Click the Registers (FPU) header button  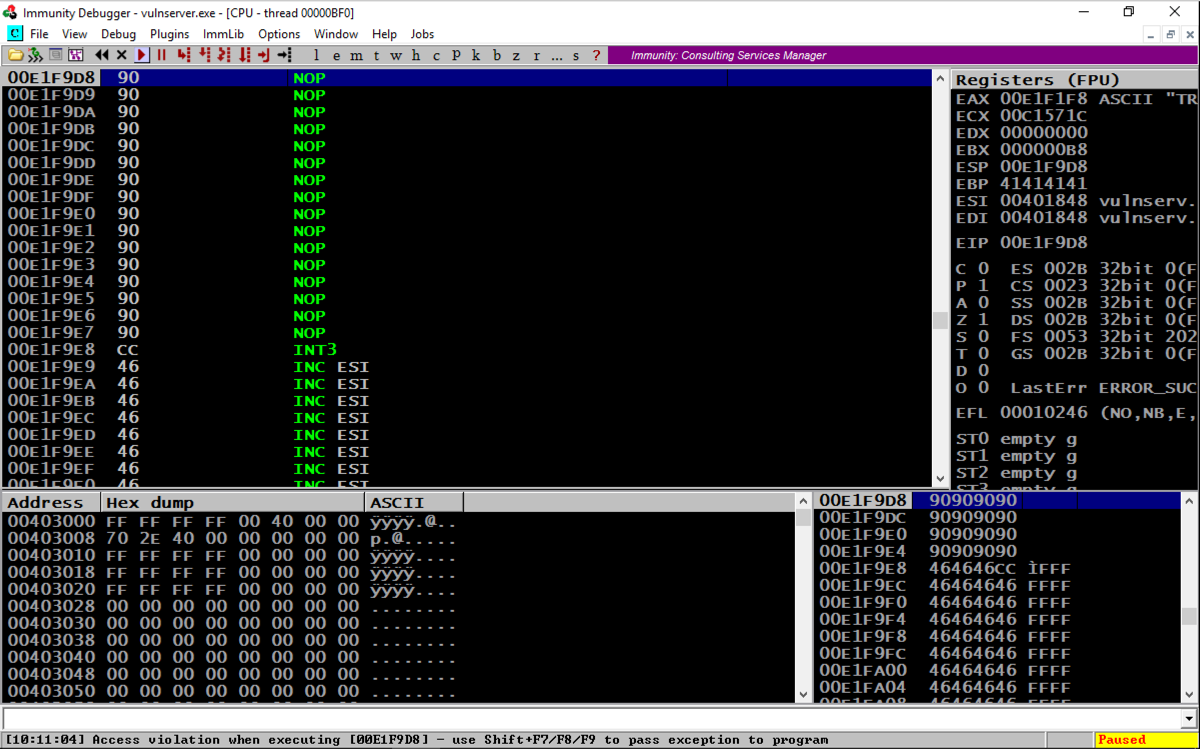(1076, 79)
